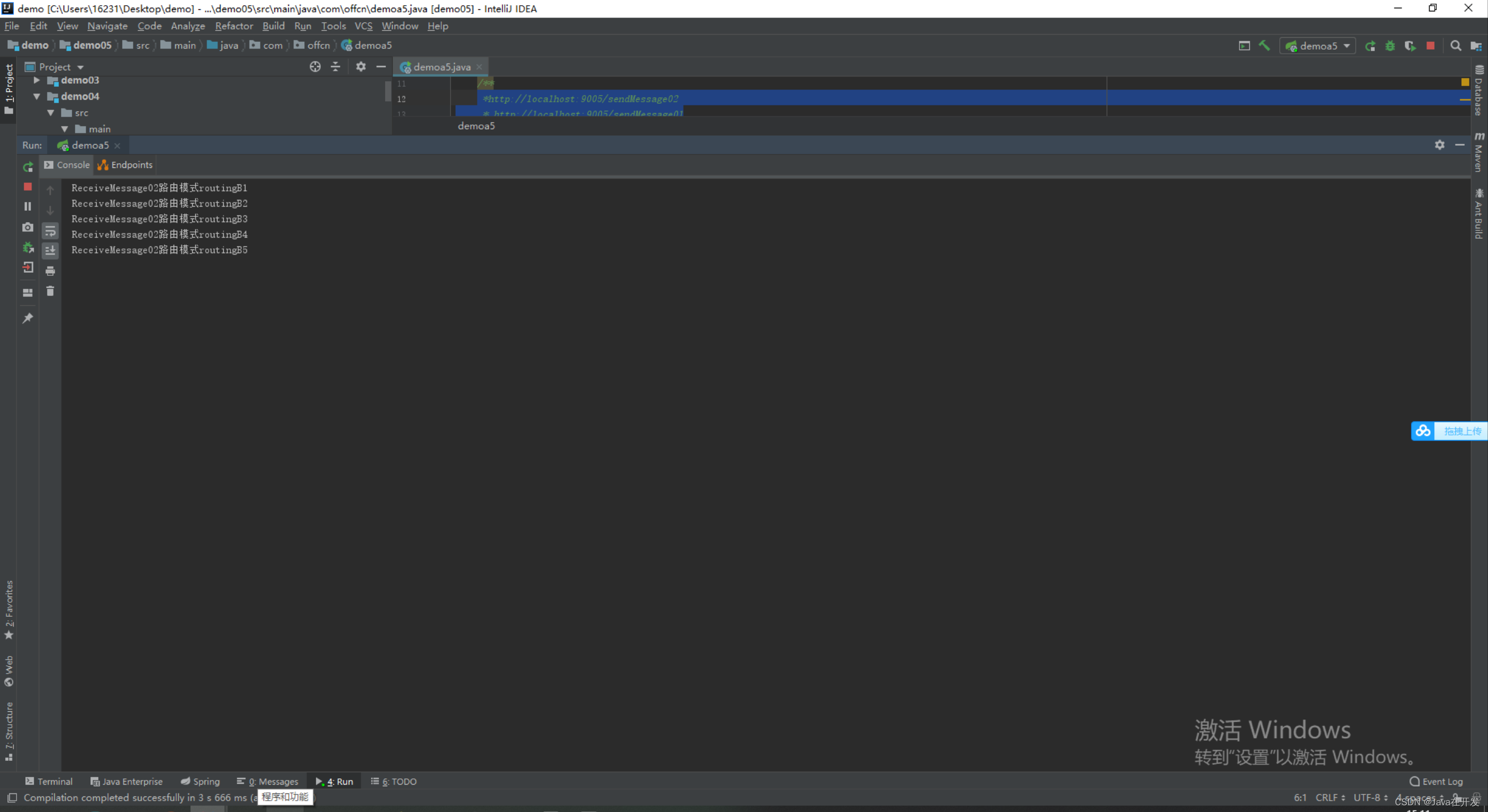Switch to the Endpoints tab
This screenshot has height=812, width=1488.
[x=126, y=165]
